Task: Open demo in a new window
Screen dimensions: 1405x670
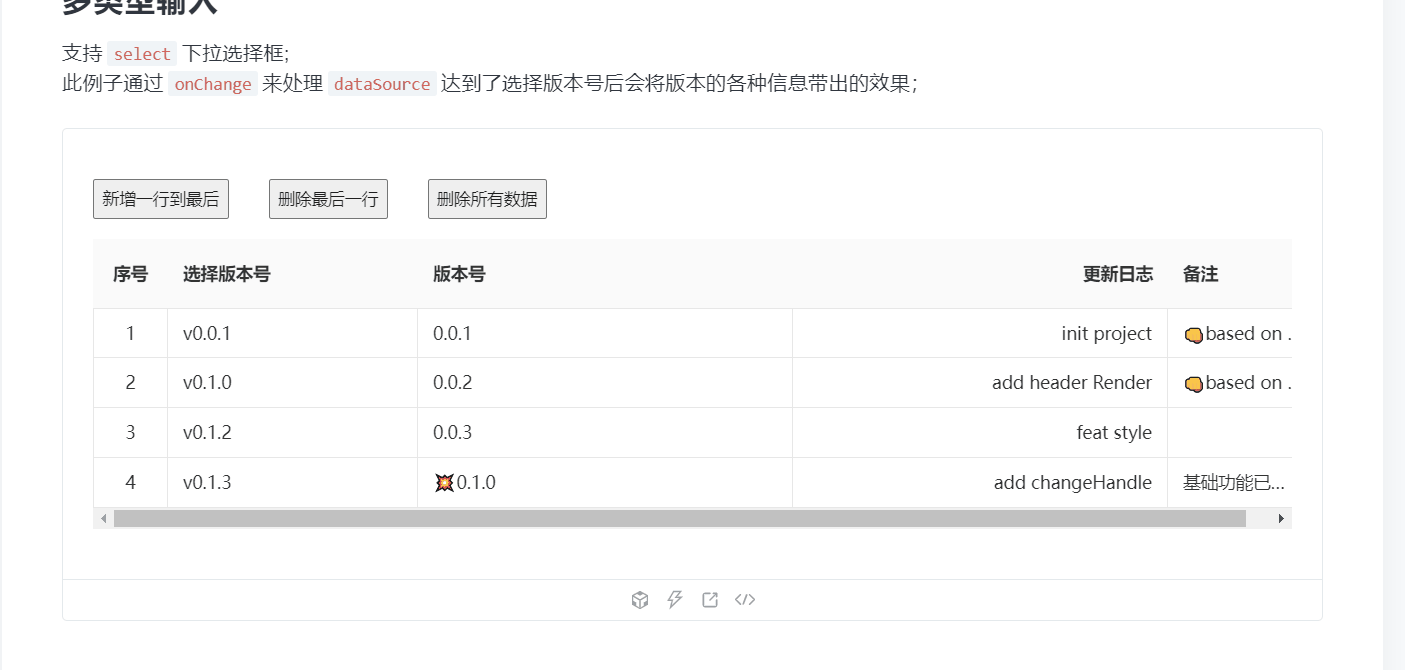Action: pyautogui.click(x=710, y=599)
